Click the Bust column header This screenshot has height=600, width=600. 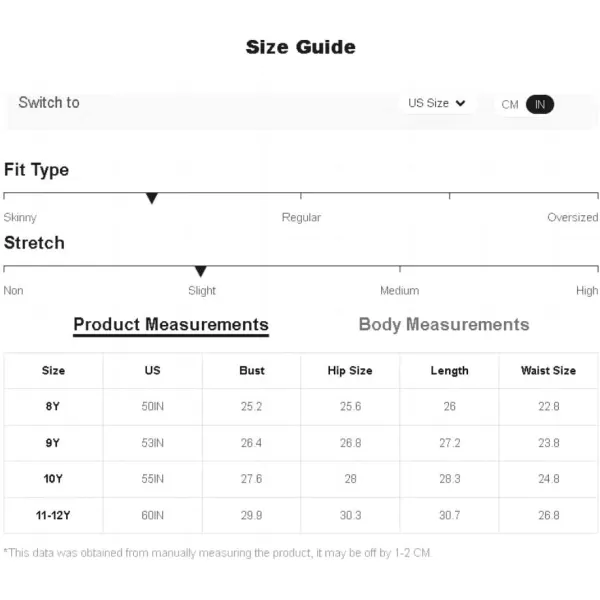(252, 370)
